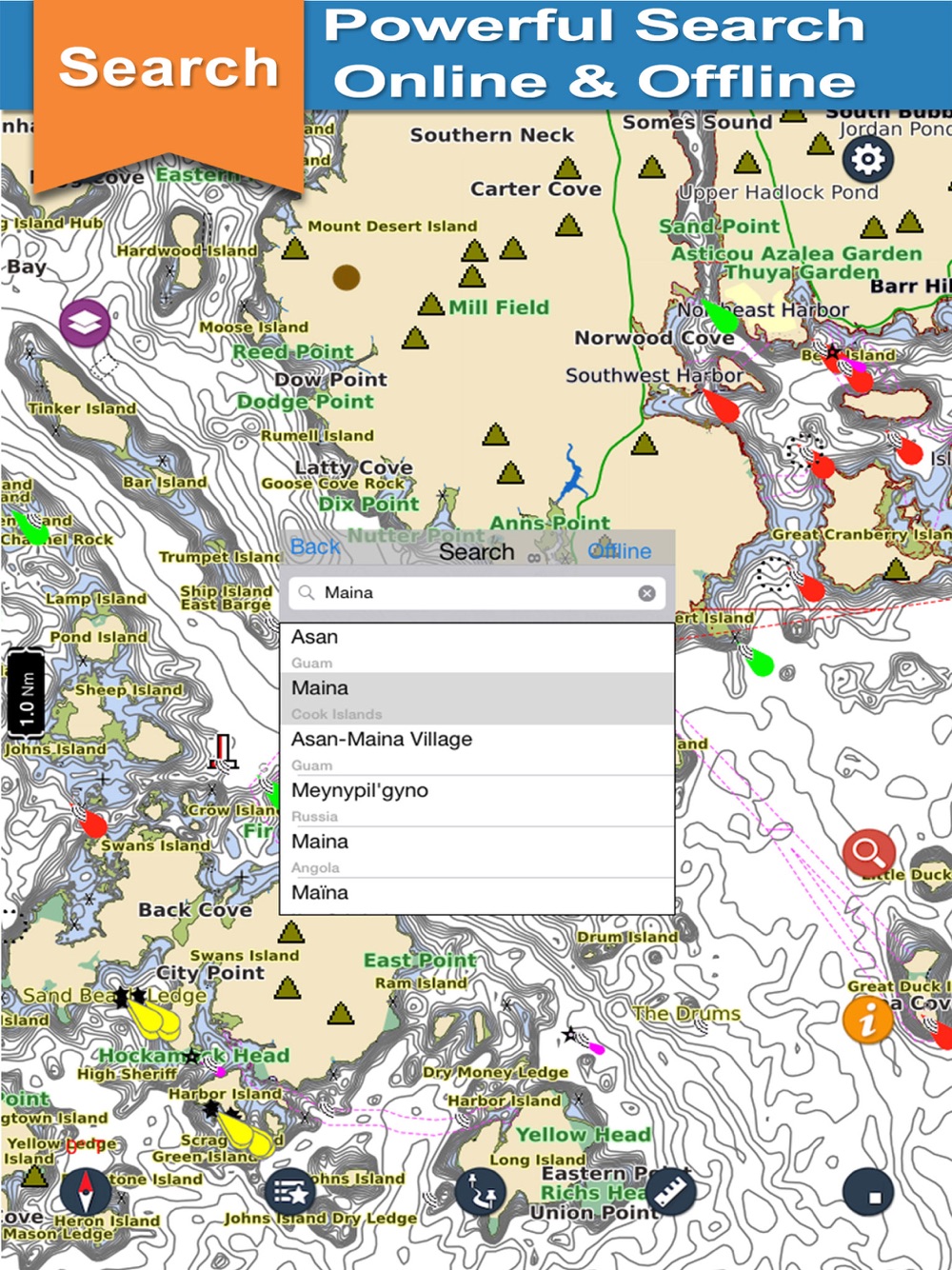The width and height of the screenshot is (952, 1270).
Task: Tap the Dow Point label
Action: (x=330, y=379)
